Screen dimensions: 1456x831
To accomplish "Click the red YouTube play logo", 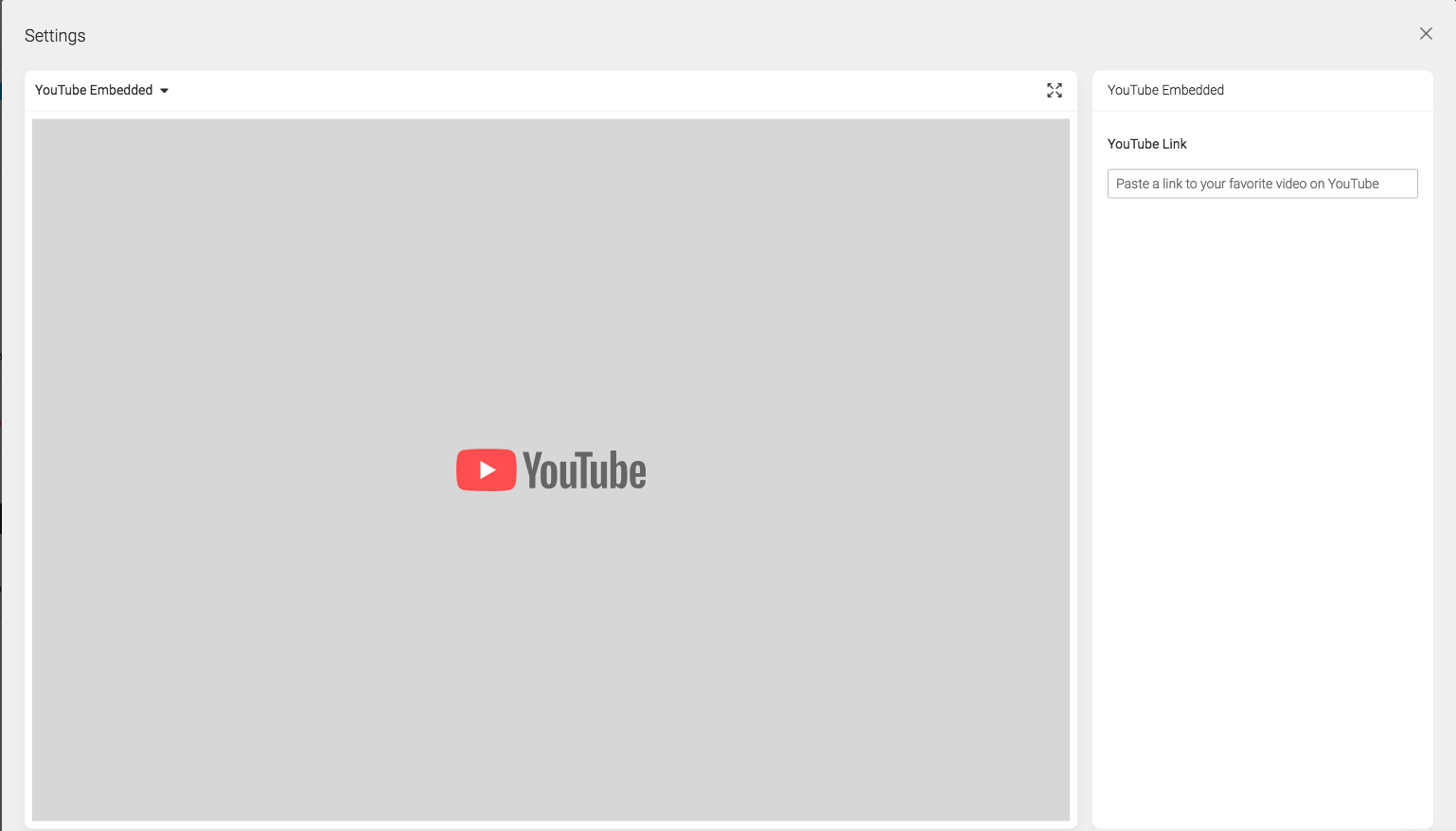I will pyautogui.click(x=487, y=469).
